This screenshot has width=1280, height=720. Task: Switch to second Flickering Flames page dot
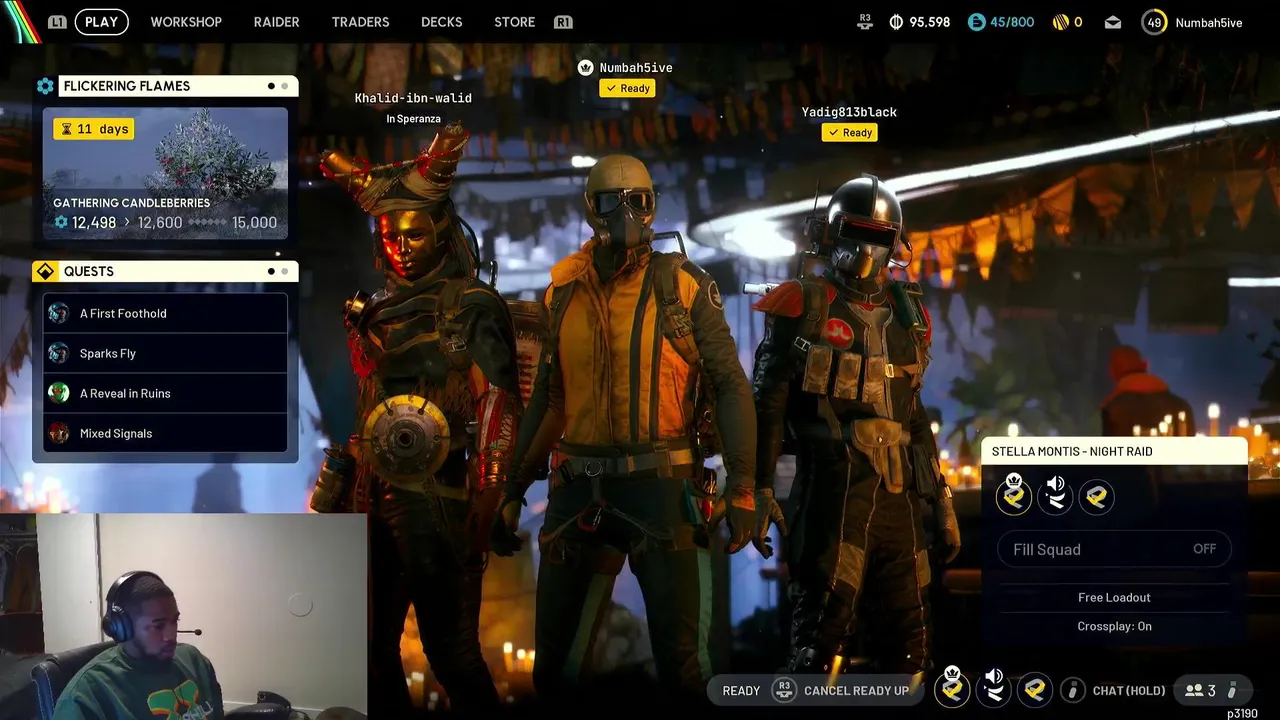[284, 86]
